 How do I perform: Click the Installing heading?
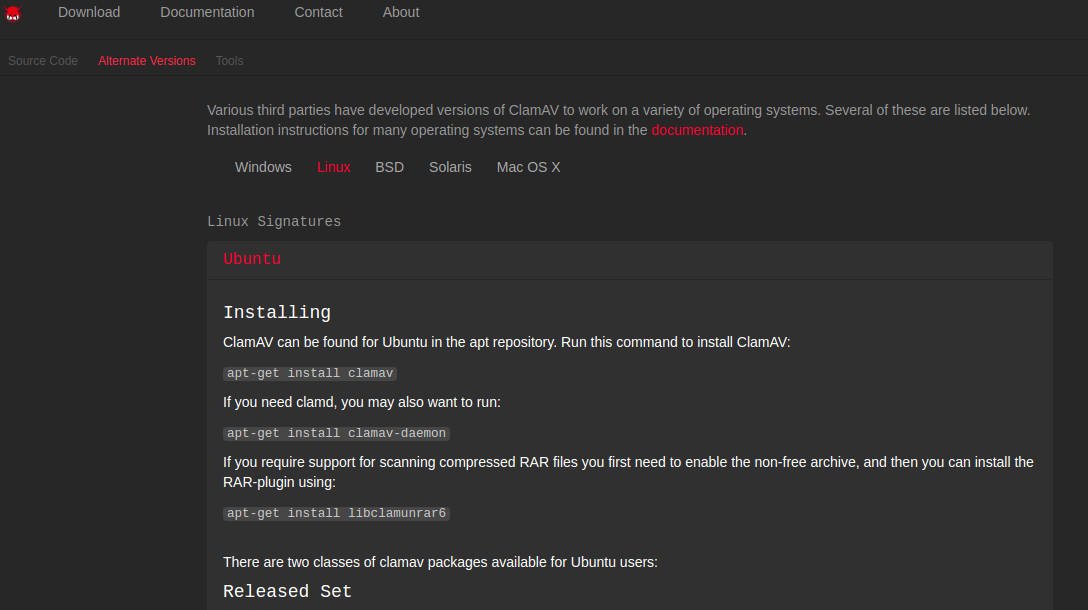pyautogui.click(x=277, y=313)
